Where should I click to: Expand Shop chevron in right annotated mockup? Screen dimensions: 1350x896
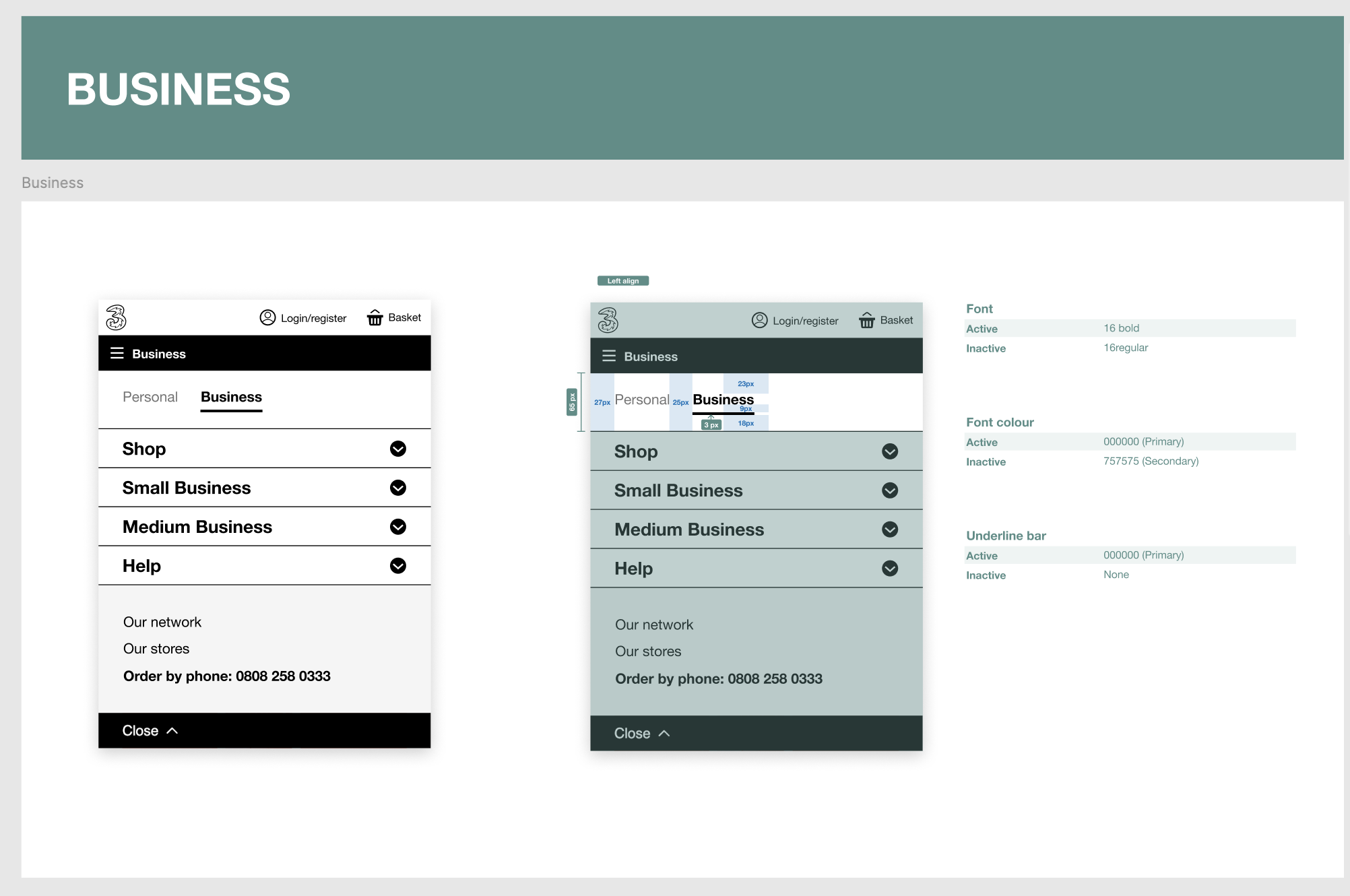point(890,451)
